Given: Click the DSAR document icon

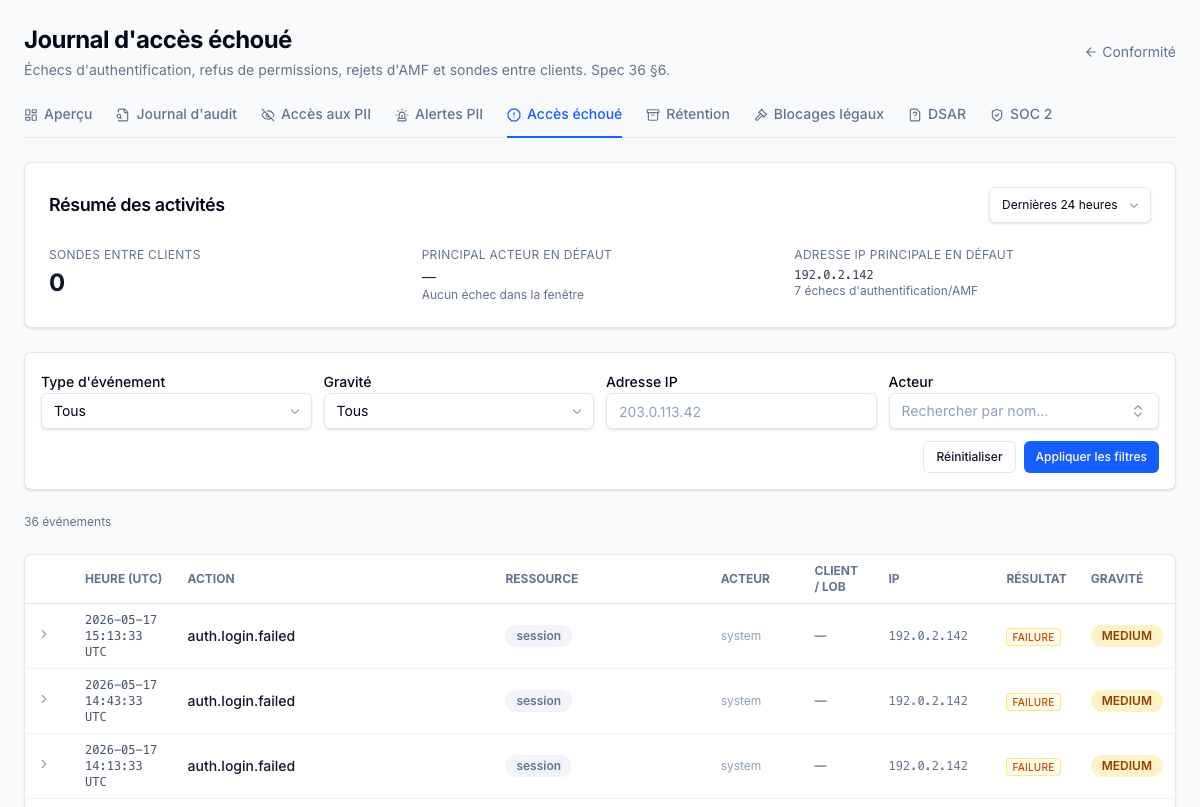Looking at the screenshot, I should [915, 115].
